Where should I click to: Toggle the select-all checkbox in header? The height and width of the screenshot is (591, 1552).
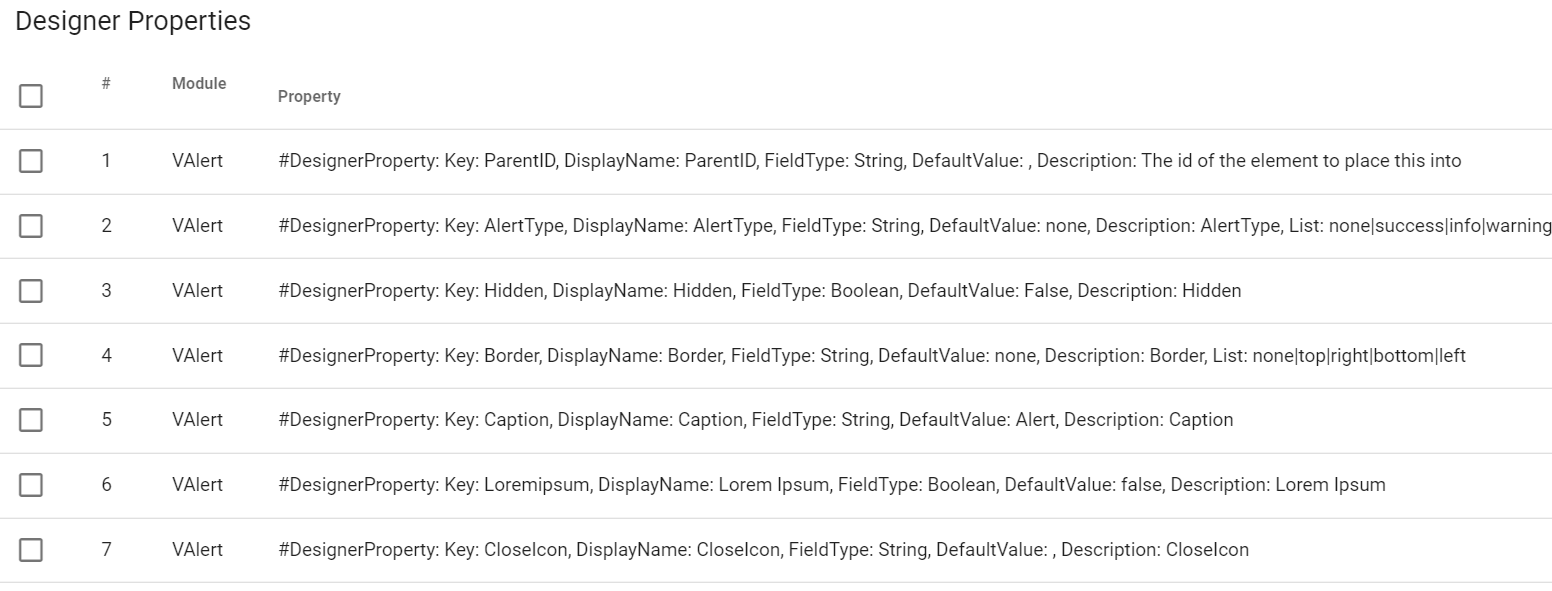pos(31,96)
